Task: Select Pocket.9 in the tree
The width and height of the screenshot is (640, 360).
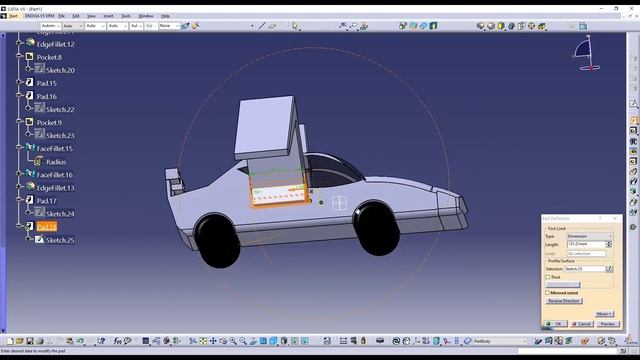Action: point(49,122)
